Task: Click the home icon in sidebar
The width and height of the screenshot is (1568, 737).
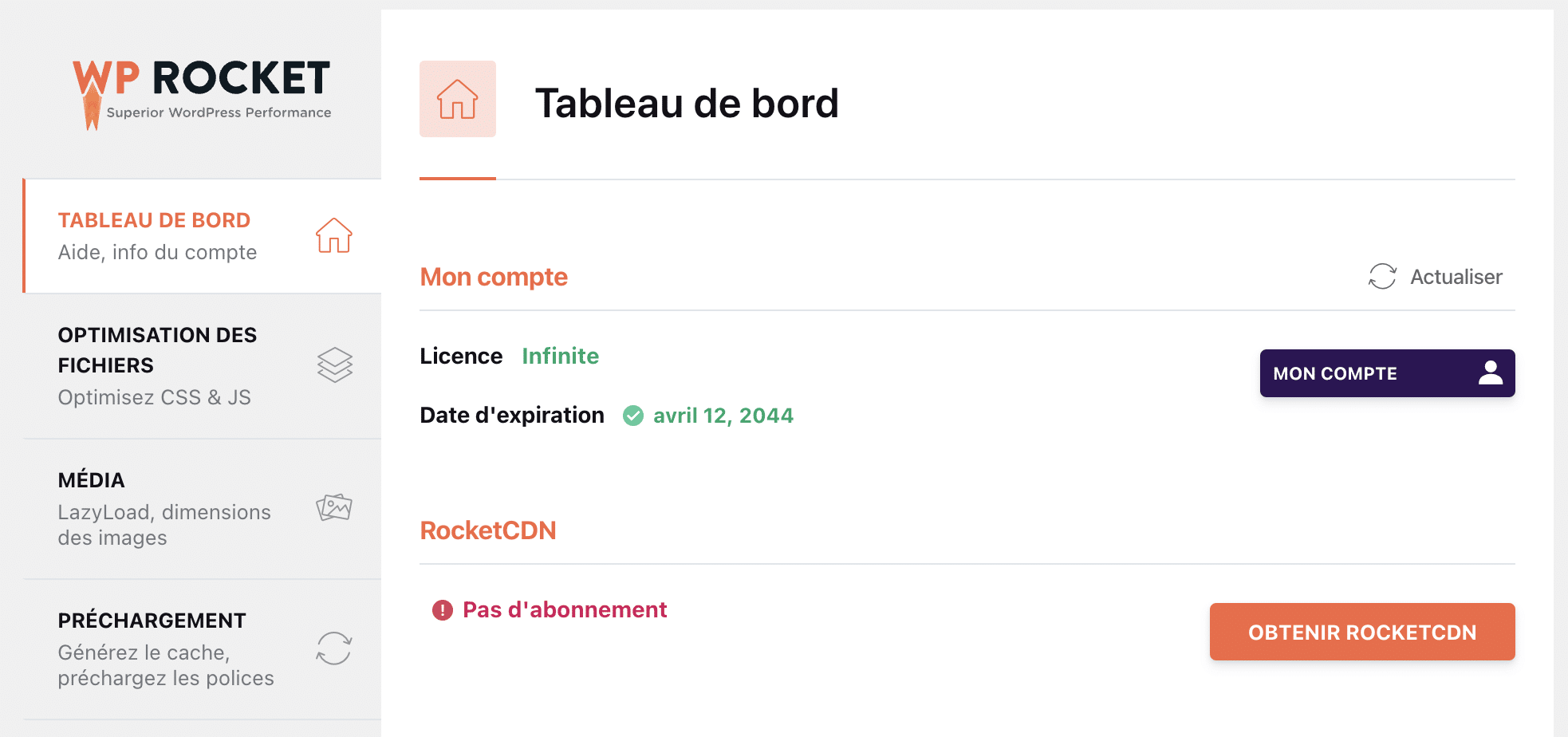Action: pyautogui.click(x=333, y=236)
